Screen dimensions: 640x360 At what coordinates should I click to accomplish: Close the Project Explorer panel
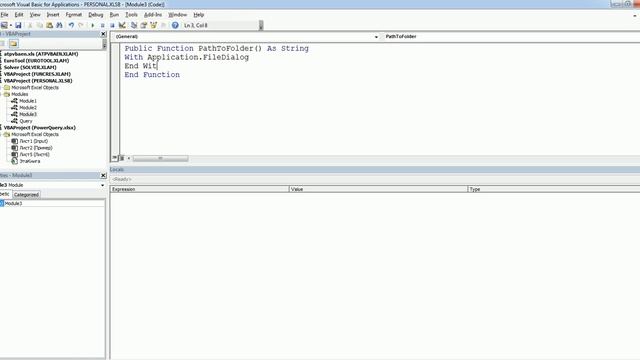103,34
